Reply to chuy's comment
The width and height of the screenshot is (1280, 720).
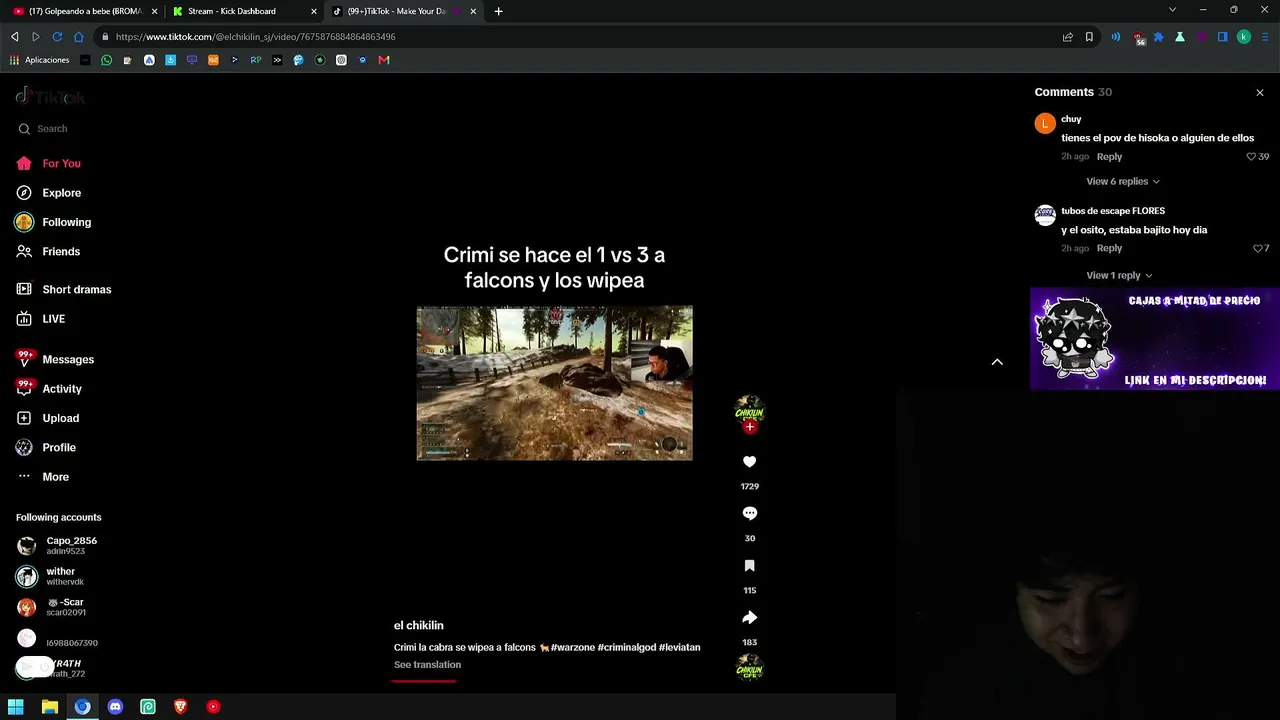tap(1109, 157)
